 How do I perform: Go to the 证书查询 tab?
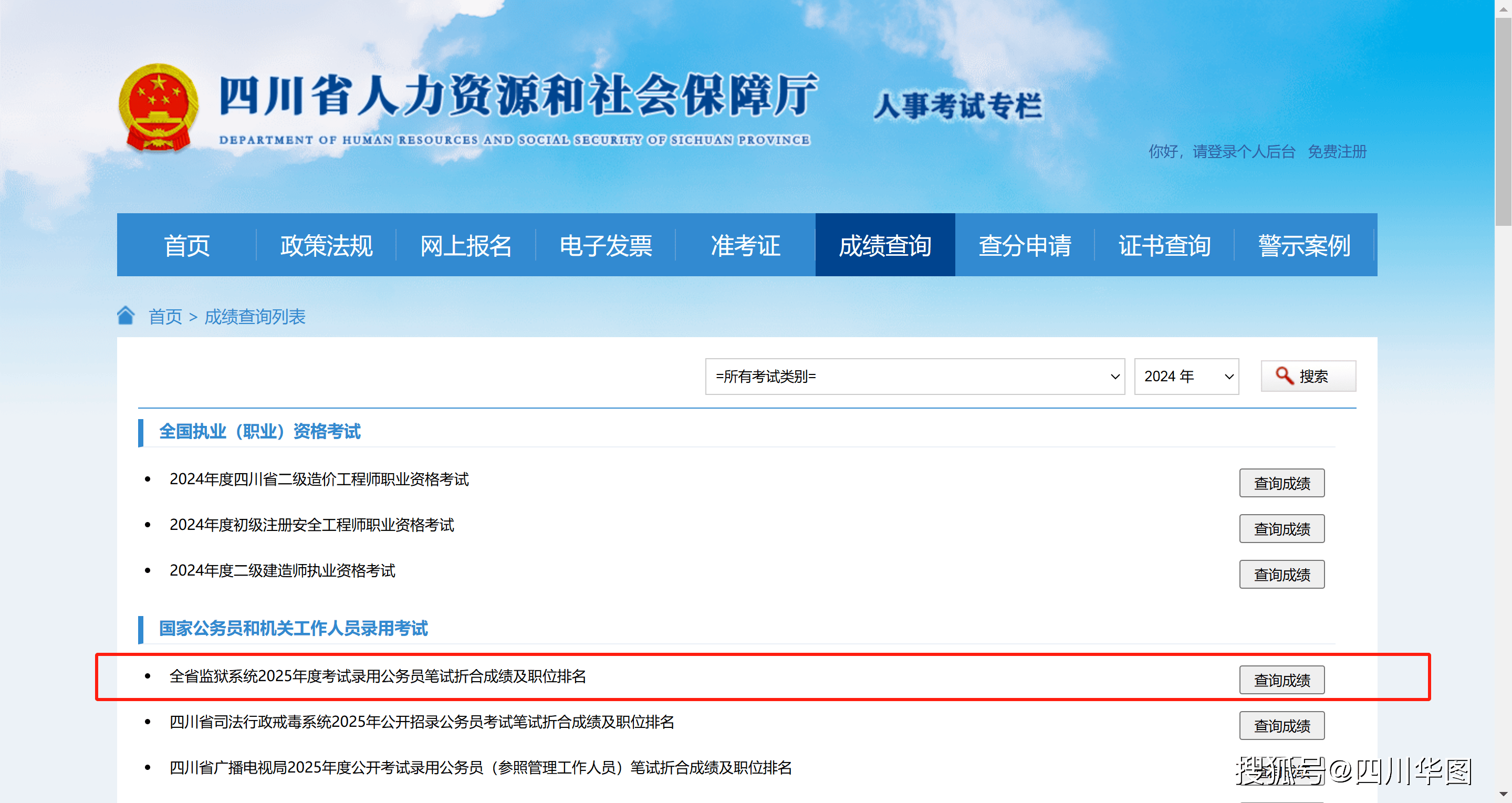click(1164, 245)
